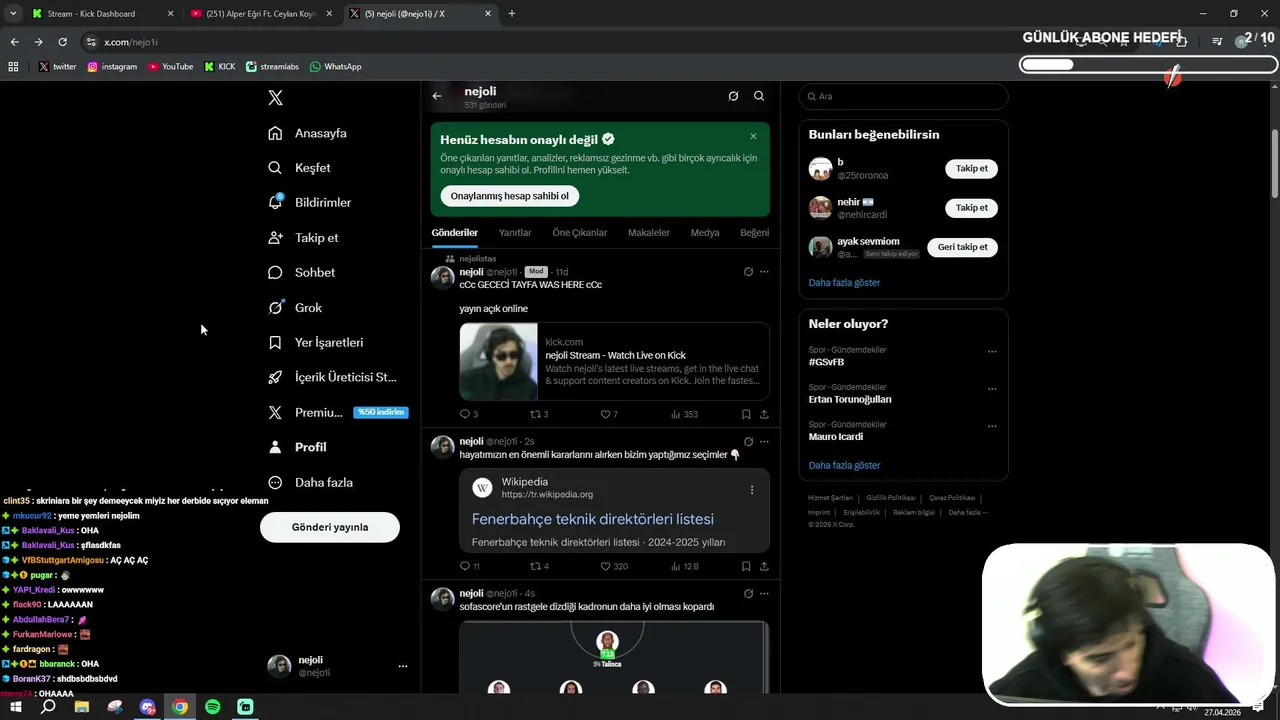Click Onaylanmış hesap sahibi ol button
The image size is (1280, 720).
click(x=510, y=196)
